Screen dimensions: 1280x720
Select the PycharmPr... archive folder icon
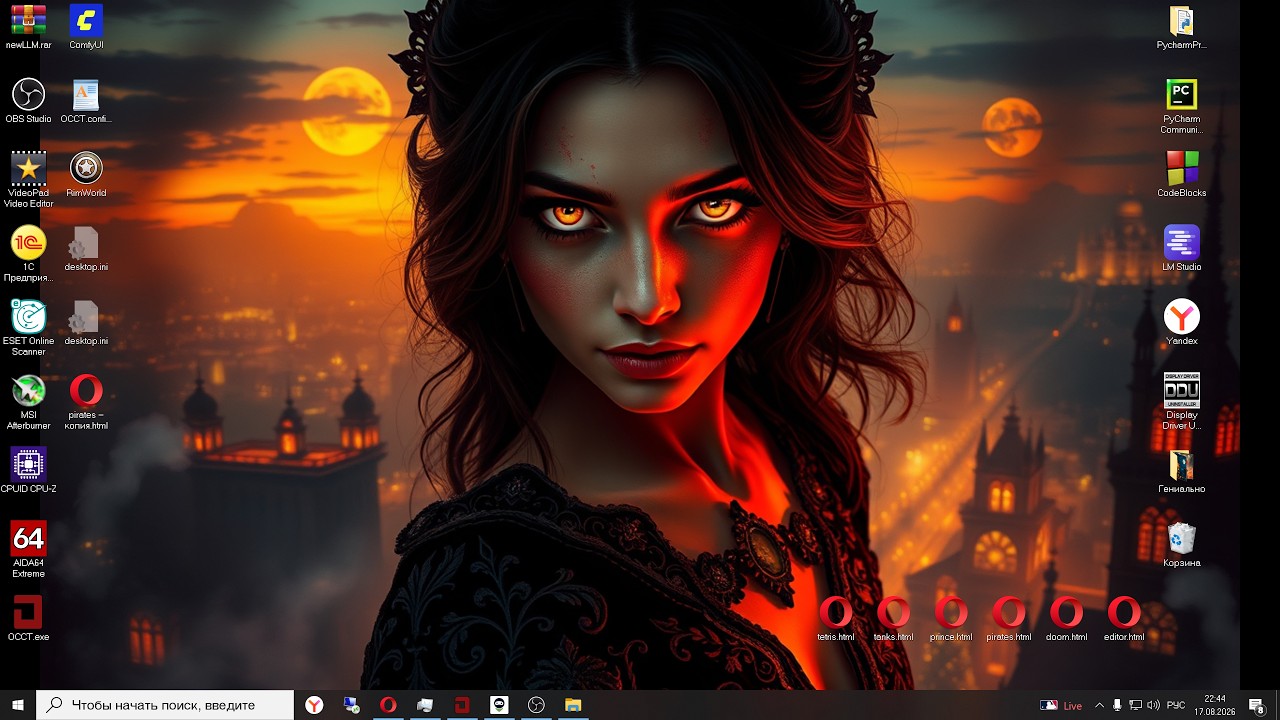click(x=1182, y=27)
